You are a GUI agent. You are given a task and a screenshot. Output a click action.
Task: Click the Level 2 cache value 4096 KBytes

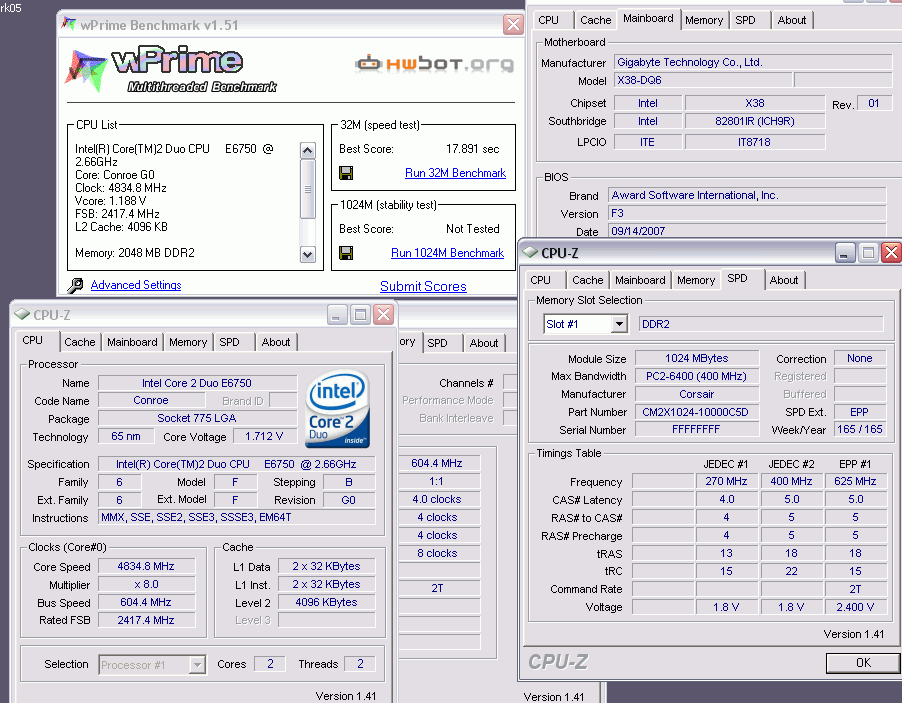pyautogui.click(x=326, y=602)
